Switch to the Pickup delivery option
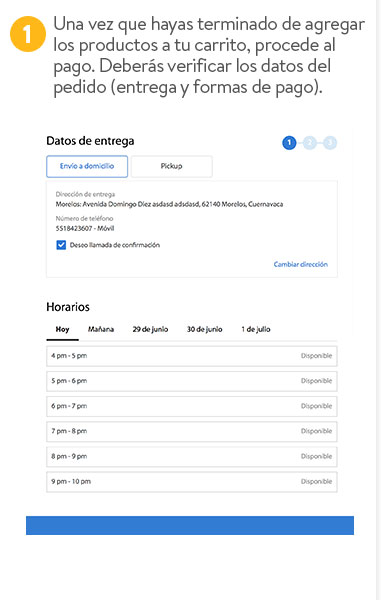 171,166
